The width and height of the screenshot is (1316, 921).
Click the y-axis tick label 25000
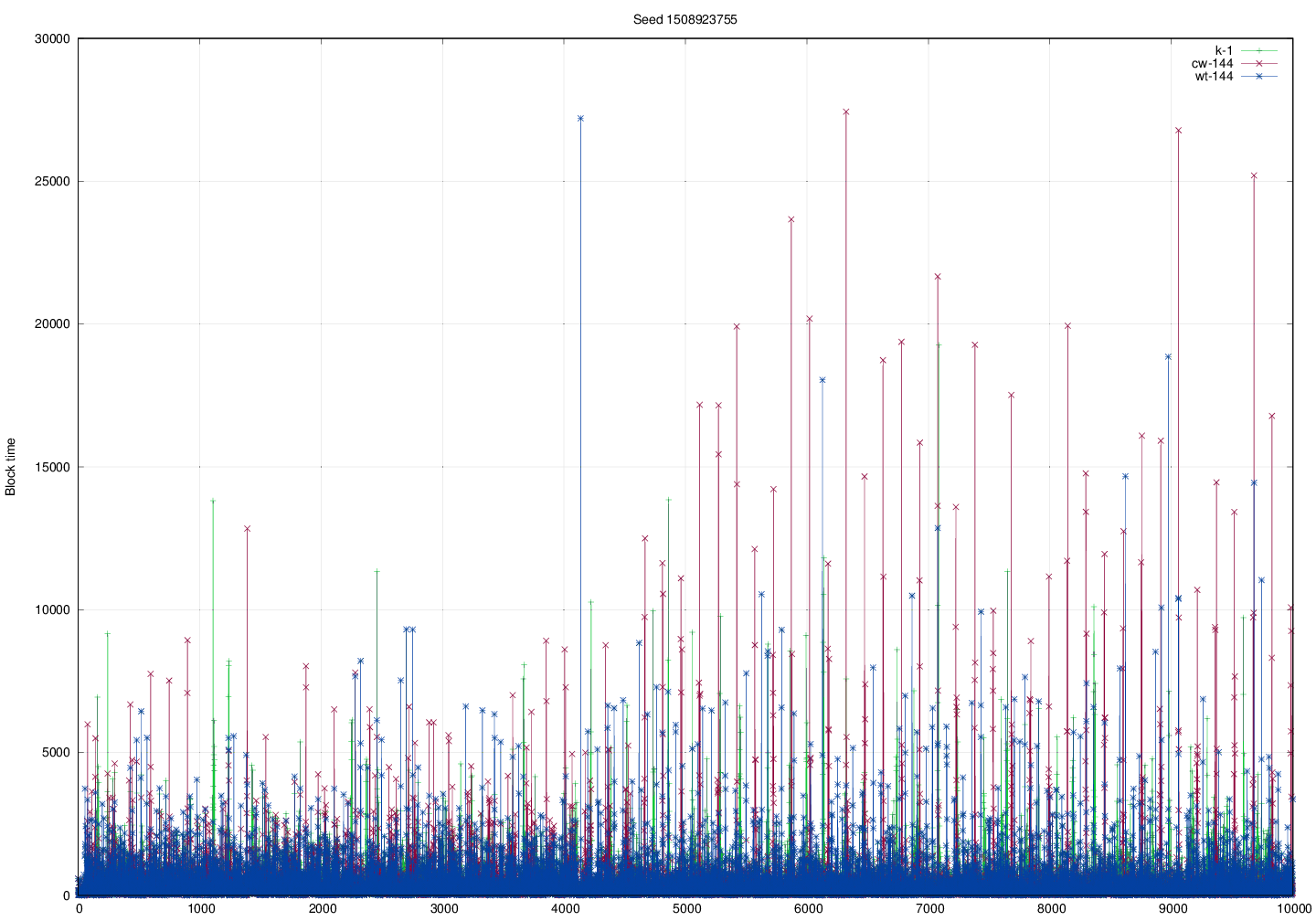(x=52, y=181)
